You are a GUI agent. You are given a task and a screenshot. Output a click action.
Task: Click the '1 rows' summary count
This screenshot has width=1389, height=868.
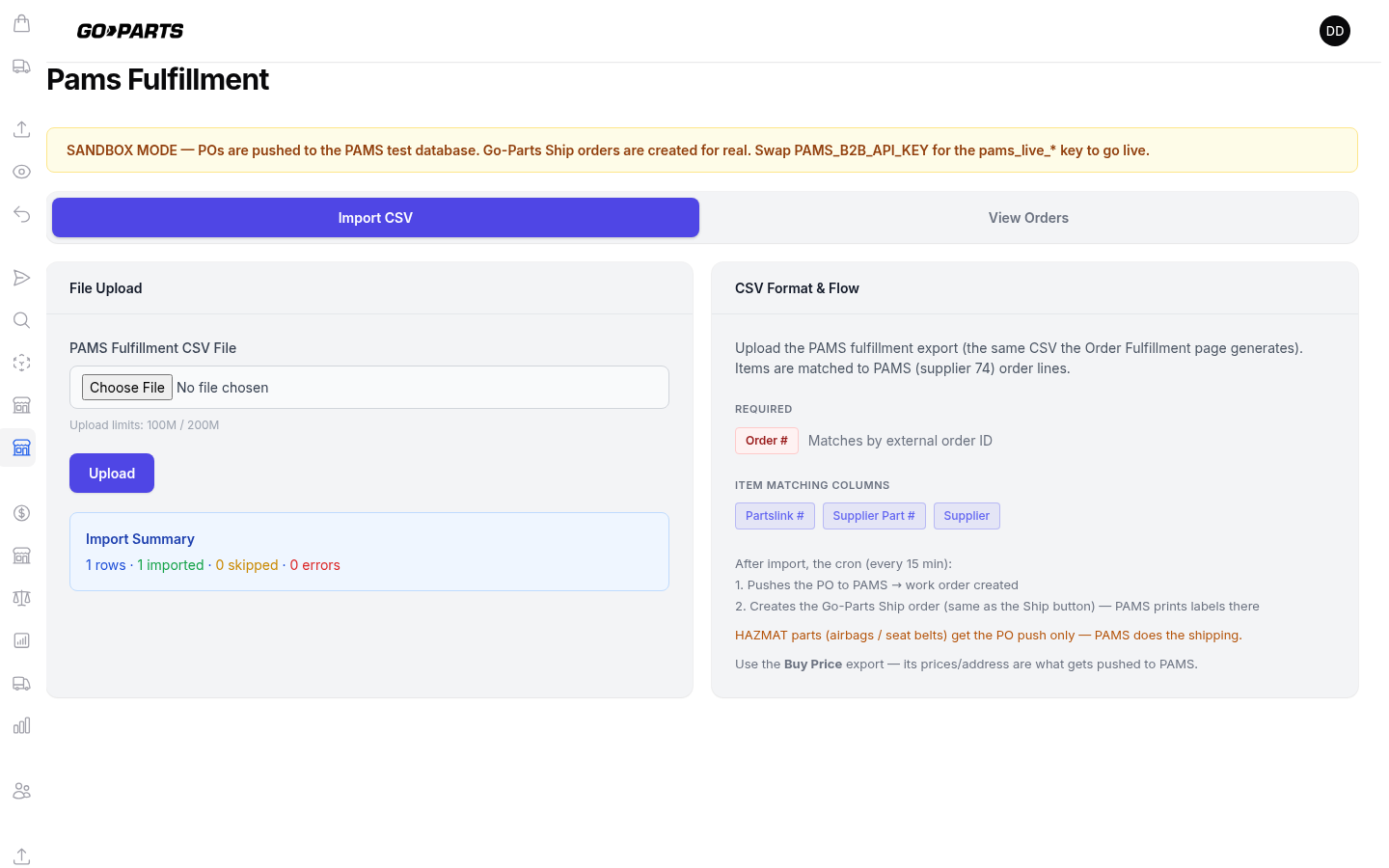click(x=106, y=565)
